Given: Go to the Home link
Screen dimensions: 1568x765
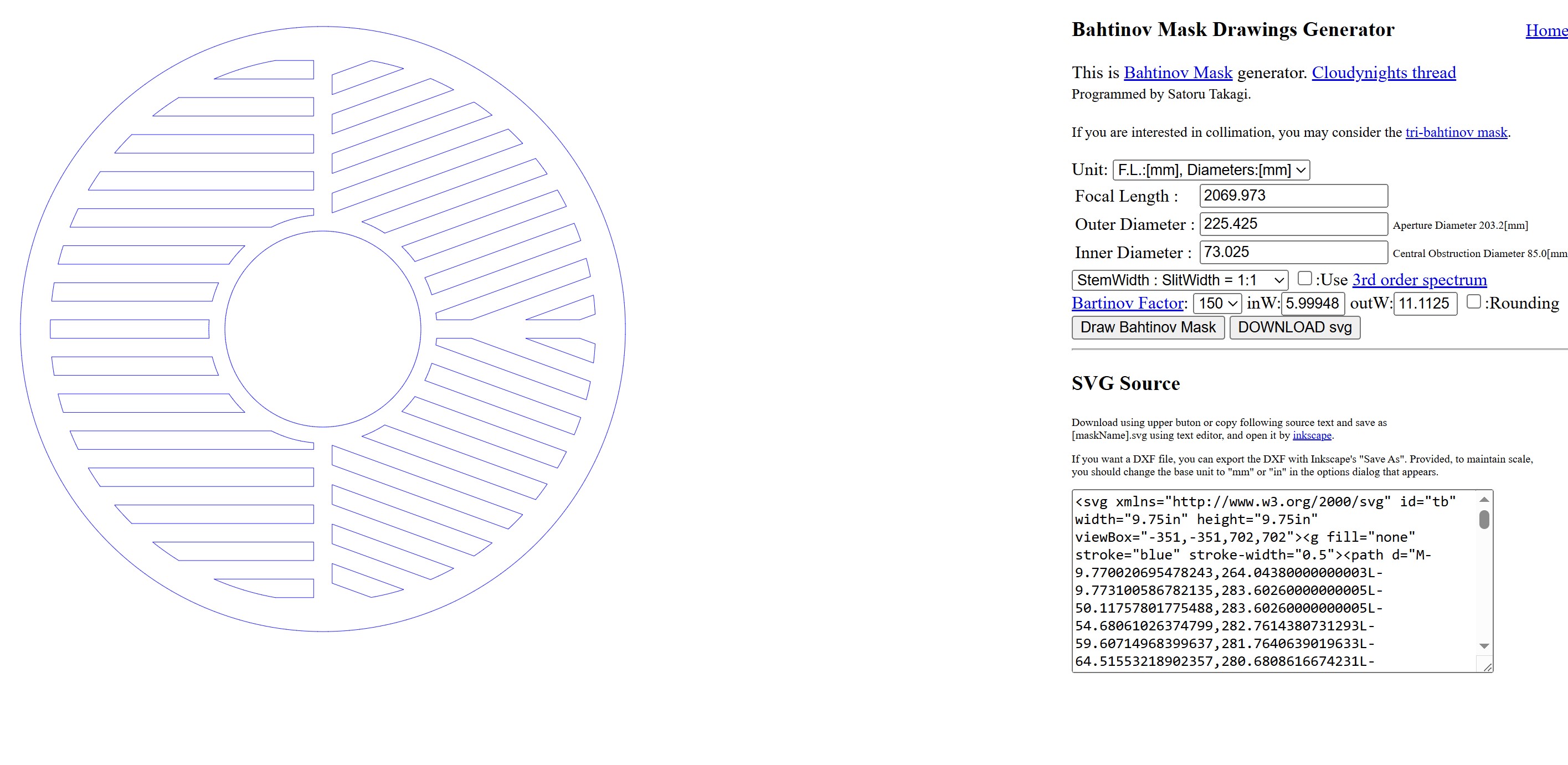Looking at the screenshot, I should coord(1545,30).
